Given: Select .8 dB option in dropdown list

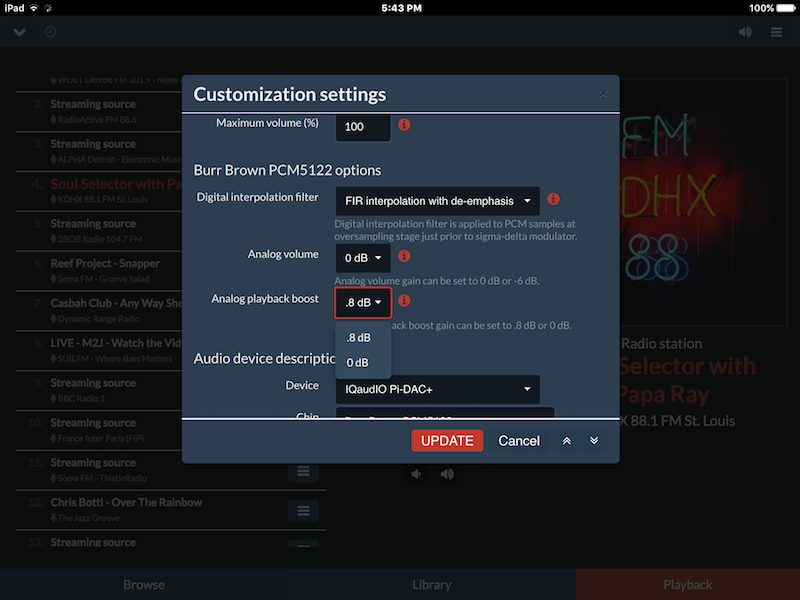Looking at the screenshot, I should [x=363, y=338].
